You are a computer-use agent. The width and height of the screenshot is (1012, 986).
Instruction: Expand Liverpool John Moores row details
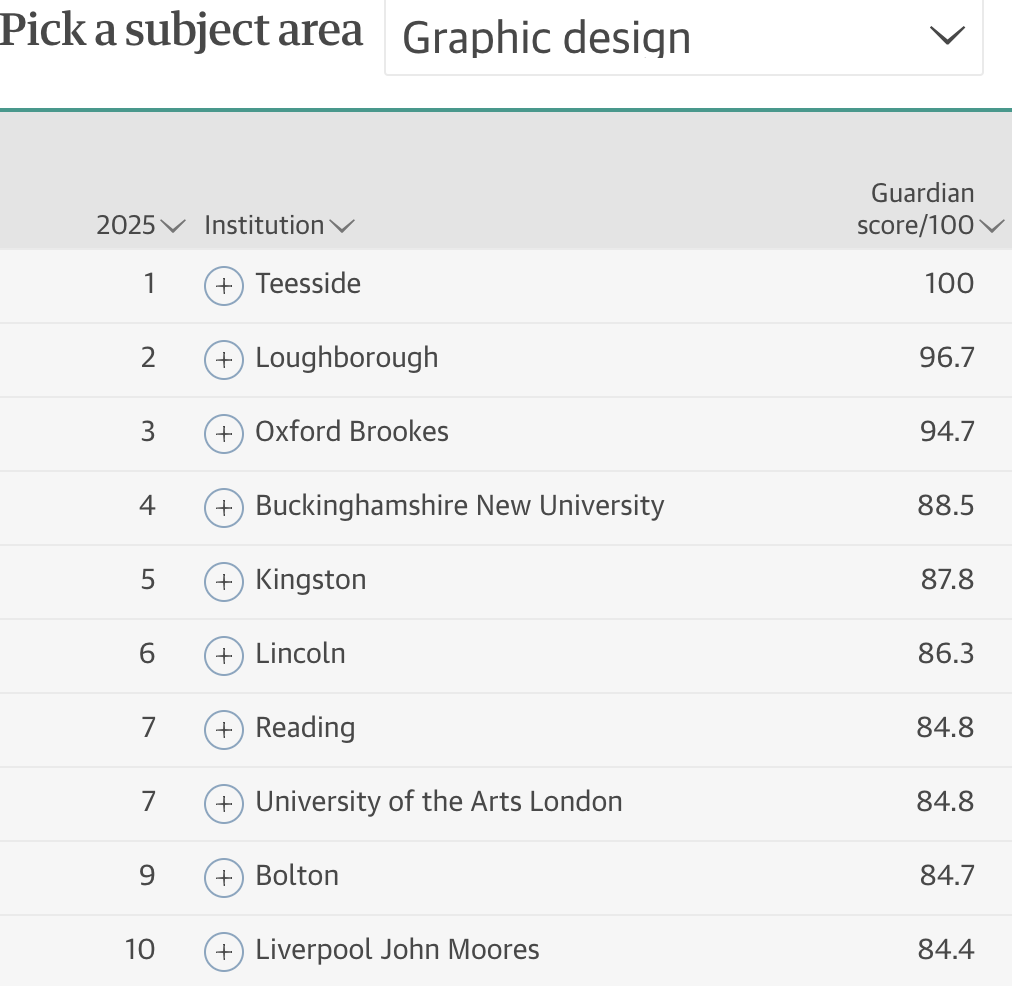pos(223,952)
